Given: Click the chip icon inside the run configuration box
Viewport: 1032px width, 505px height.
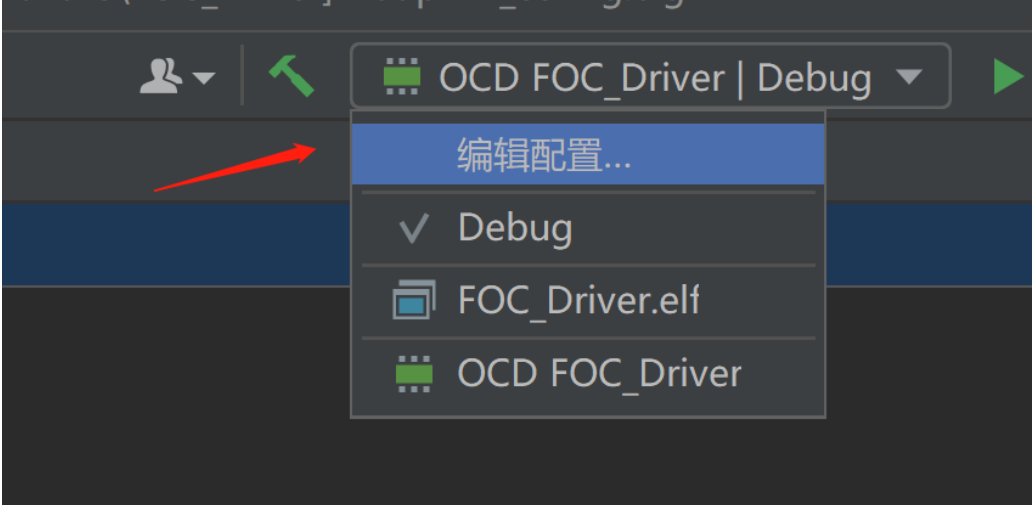Looking at the screenshot, I should [x=401, y=76].
